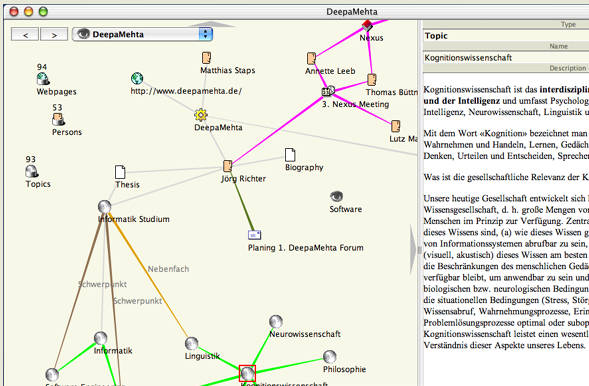589x386 pixels.
Task: Click the dropdown stepper arrows beside DeepaMehta
Action: (x=205, y=34)
